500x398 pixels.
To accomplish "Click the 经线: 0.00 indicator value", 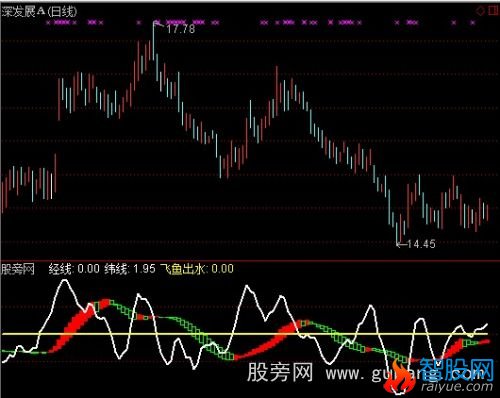I will (74, 269).
